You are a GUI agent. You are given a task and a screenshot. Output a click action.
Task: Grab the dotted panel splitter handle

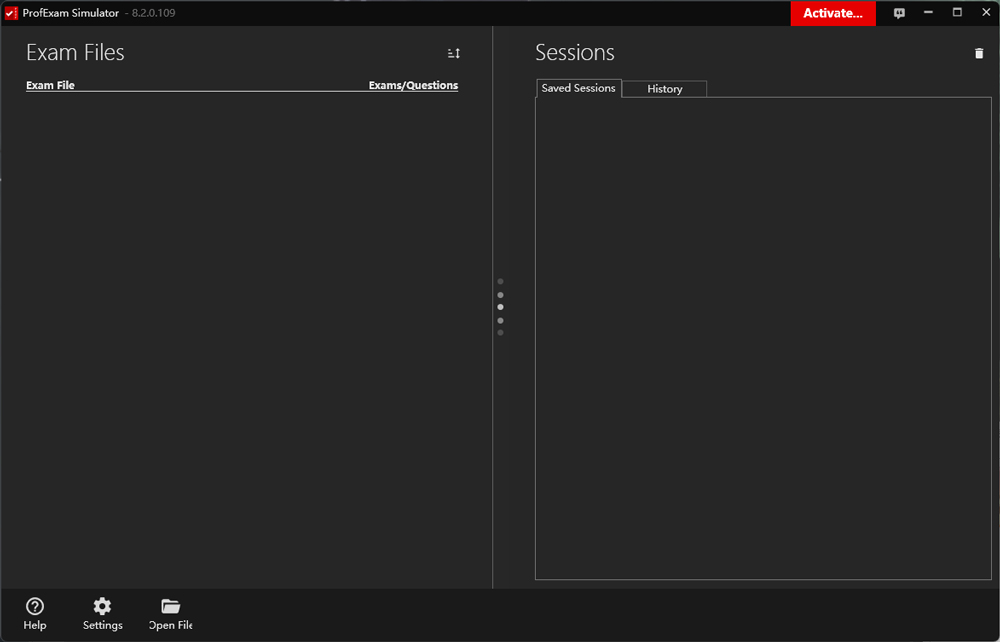coord(500,307)
